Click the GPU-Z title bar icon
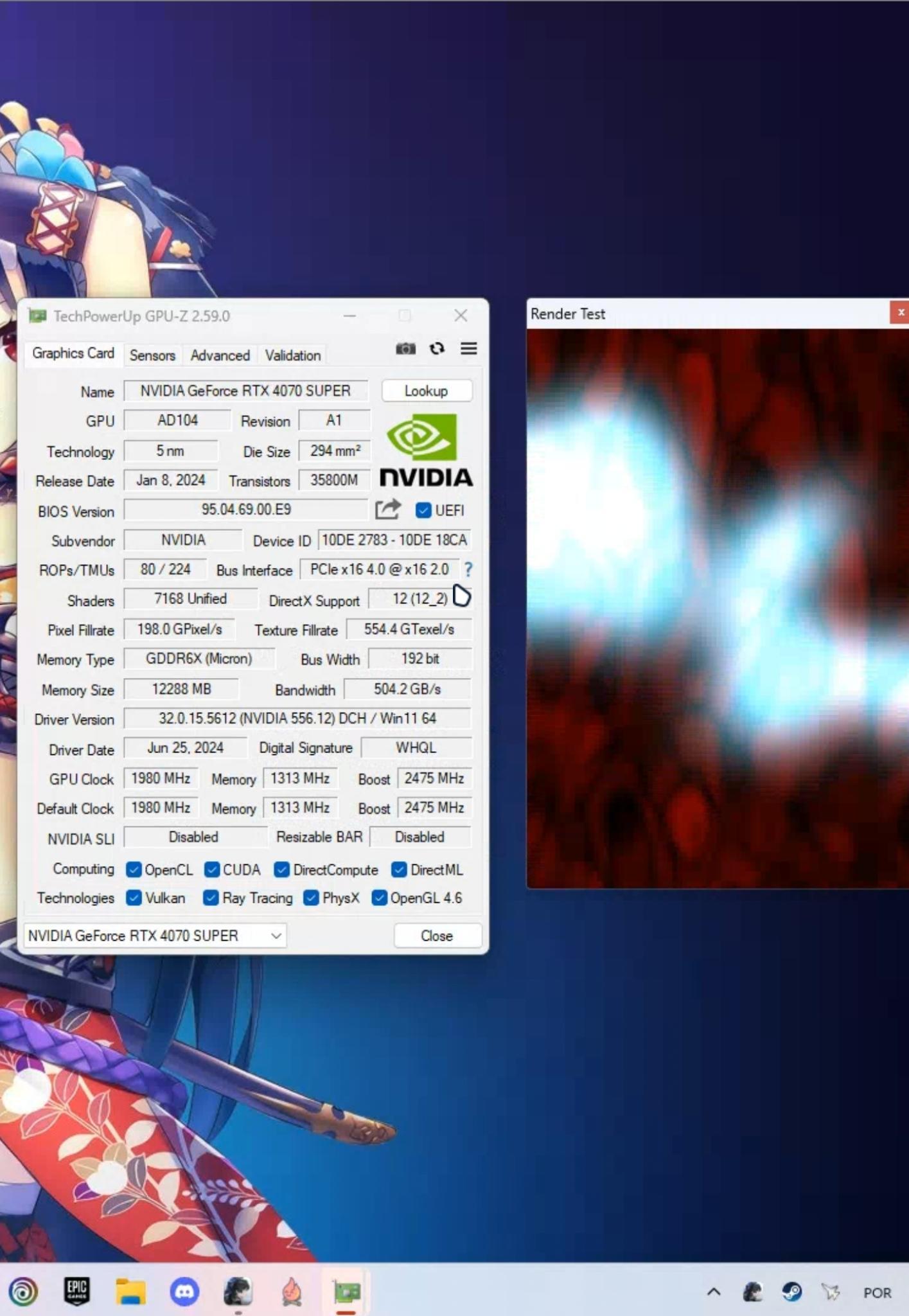The width and height of the screenshot is (909, 1316). [38, 316]
